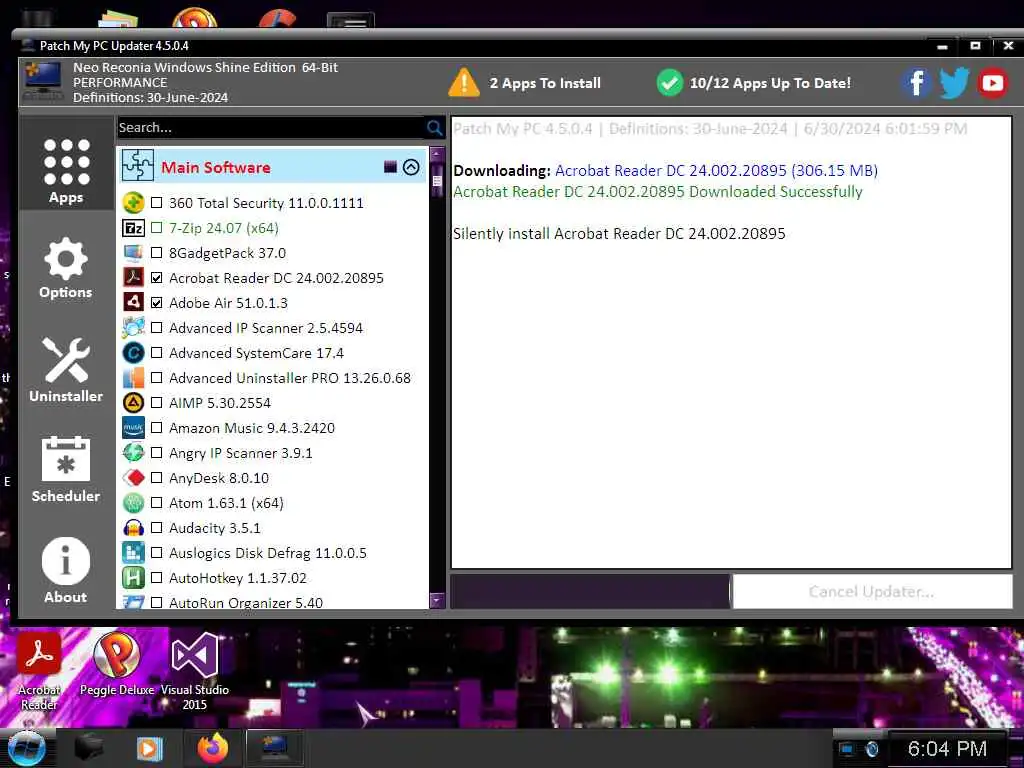Check the Advanced Uninstaller PRO checkbox
This screenshot has height=768, width=1024.
157,377
